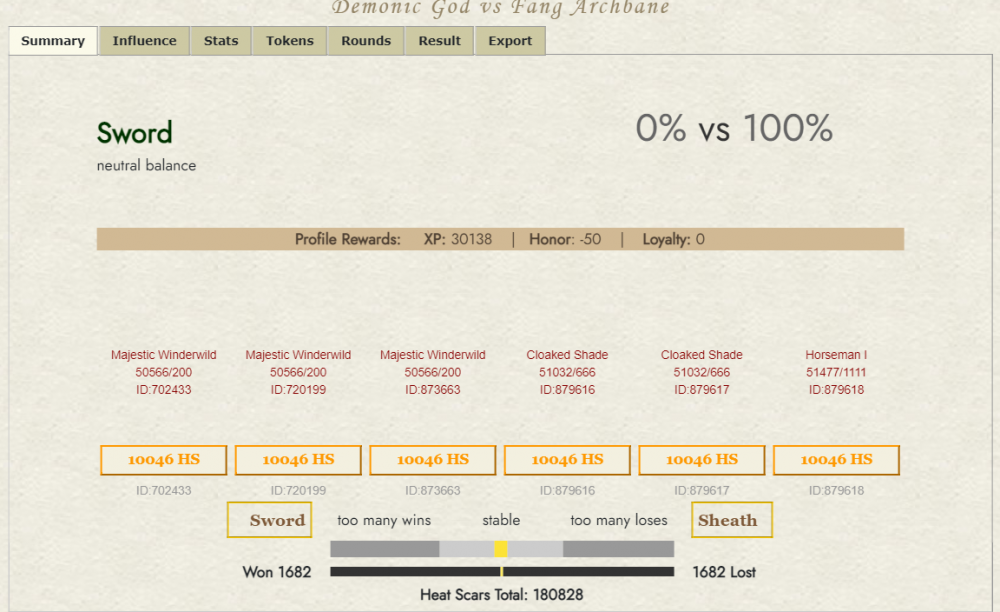Click the dark Won/Lost progress bar
The width and height of the screenshot is (1000, 612).
501,572
